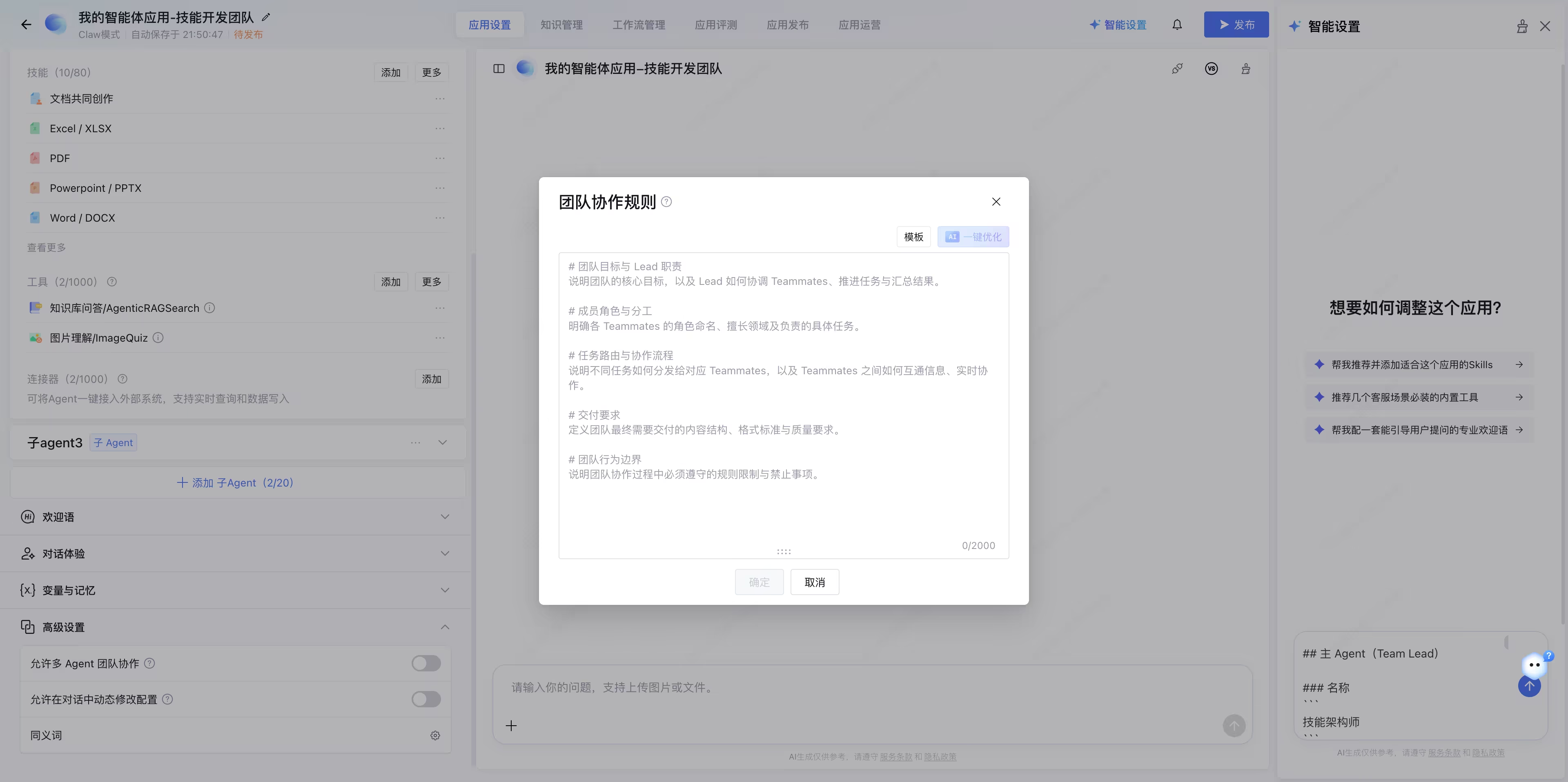The width and height of the screenshot is (1568, 782).
Task: Click the help icon beside 团队协作规则 title
Action: pos(666,202)
